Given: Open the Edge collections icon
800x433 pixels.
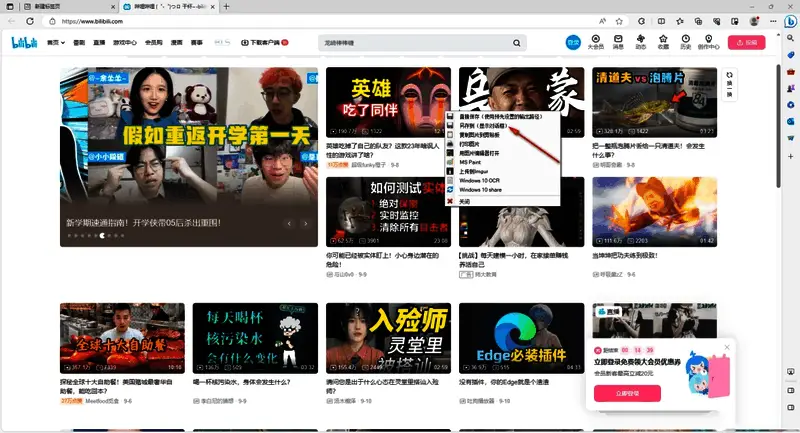Looking at the screenshot, I should click(698, 21).
